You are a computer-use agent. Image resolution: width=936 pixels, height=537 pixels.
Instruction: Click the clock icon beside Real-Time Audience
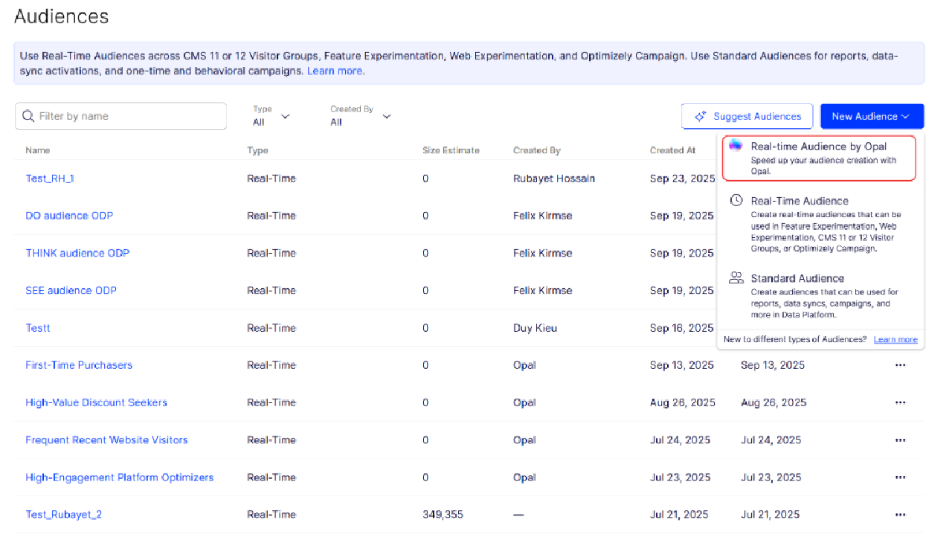click(x=736, y=200)
